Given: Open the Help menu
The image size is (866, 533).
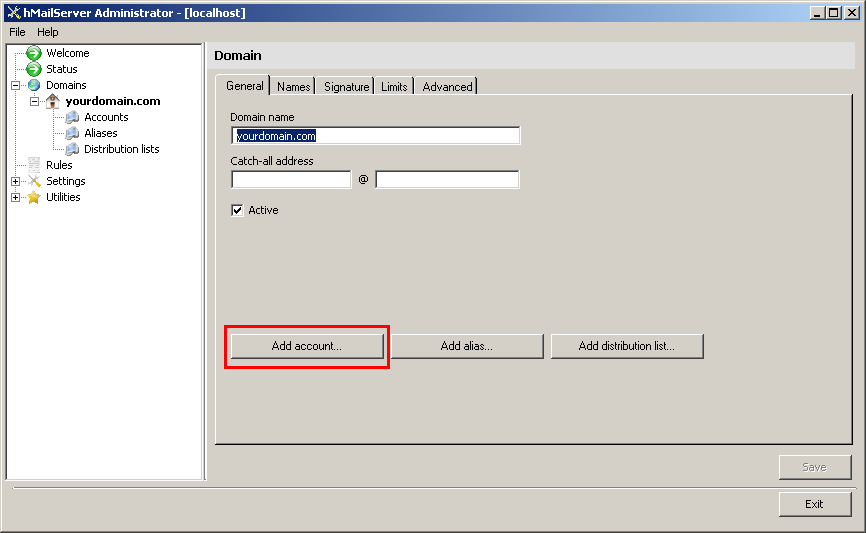Looking at the screenshot, I should click(47, 32).
